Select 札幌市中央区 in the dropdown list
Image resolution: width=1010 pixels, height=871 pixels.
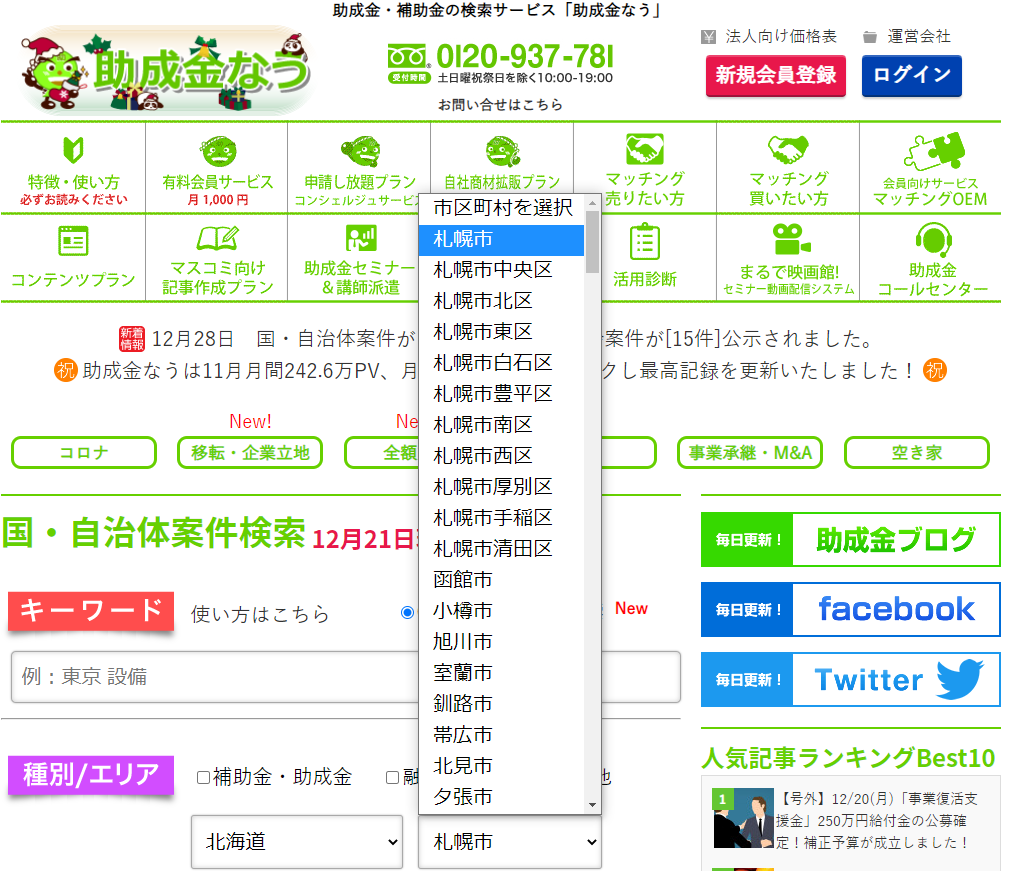[492, 270]
